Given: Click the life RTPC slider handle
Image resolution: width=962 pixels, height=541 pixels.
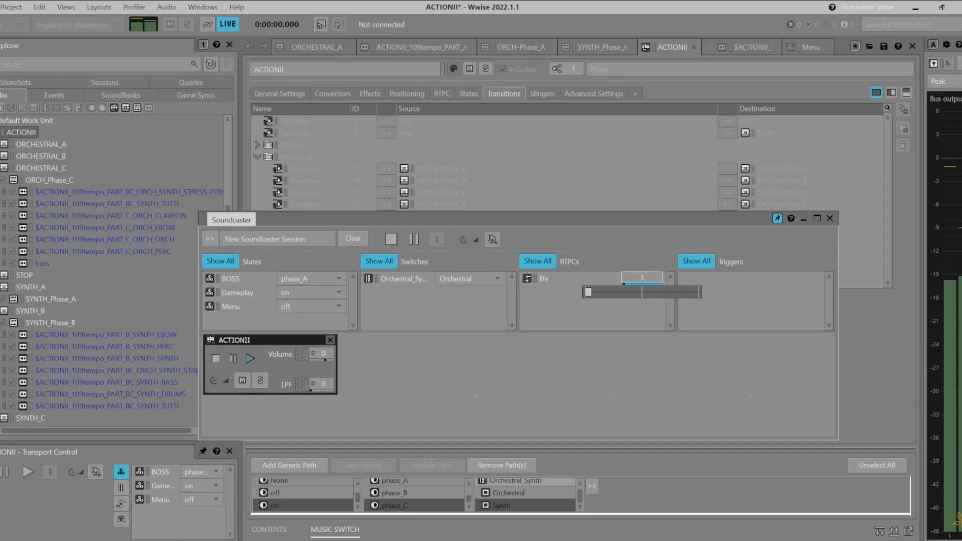Looking at the screenshot, I should coord(588,292).
